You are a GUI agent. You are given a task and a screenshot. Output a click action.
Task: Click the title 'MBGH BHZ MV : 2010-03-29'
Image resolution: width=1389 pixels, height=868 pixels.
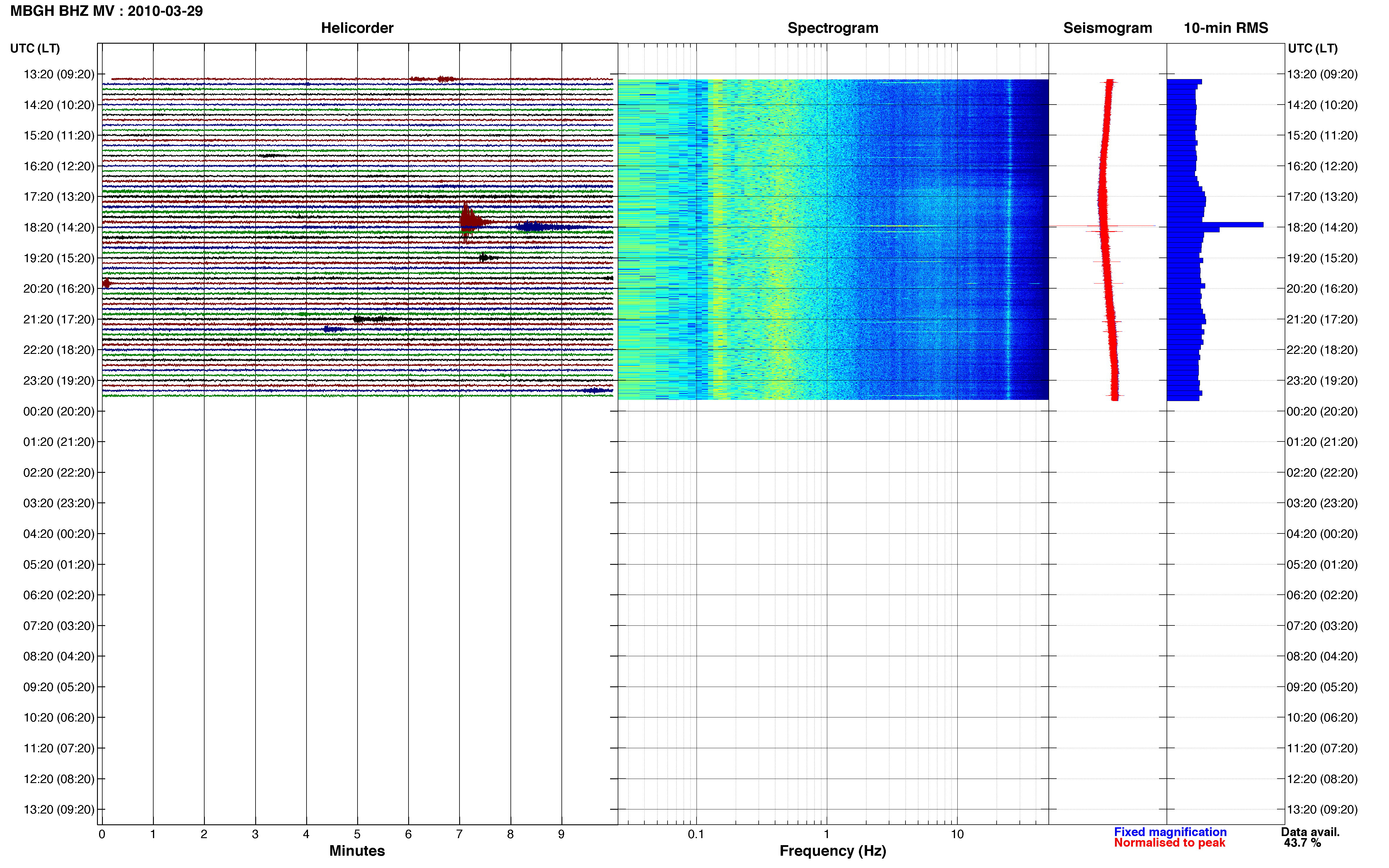106,11
